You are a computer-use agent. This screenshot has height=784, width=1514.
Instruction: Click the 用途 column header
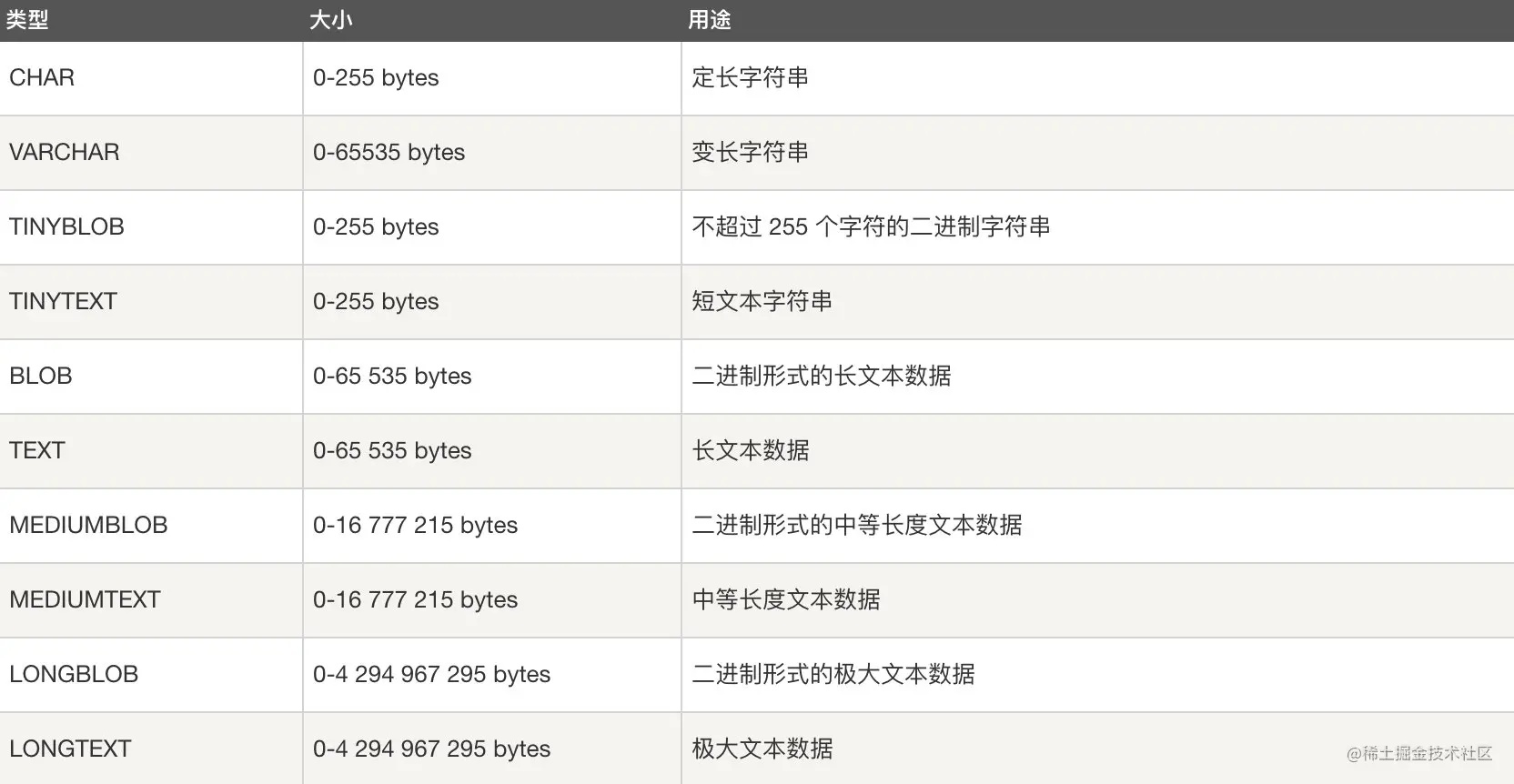pyautogui.click(x=709, y=20)
